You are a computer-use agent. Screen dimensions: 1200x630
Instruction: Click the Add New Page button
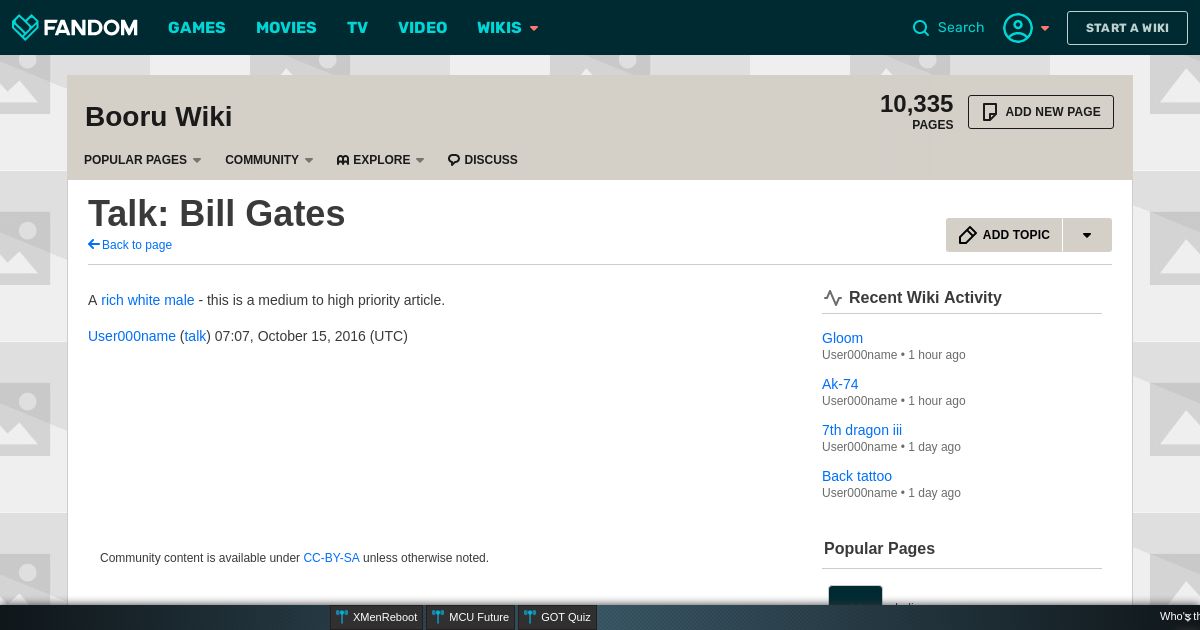tap(1041, 112)
